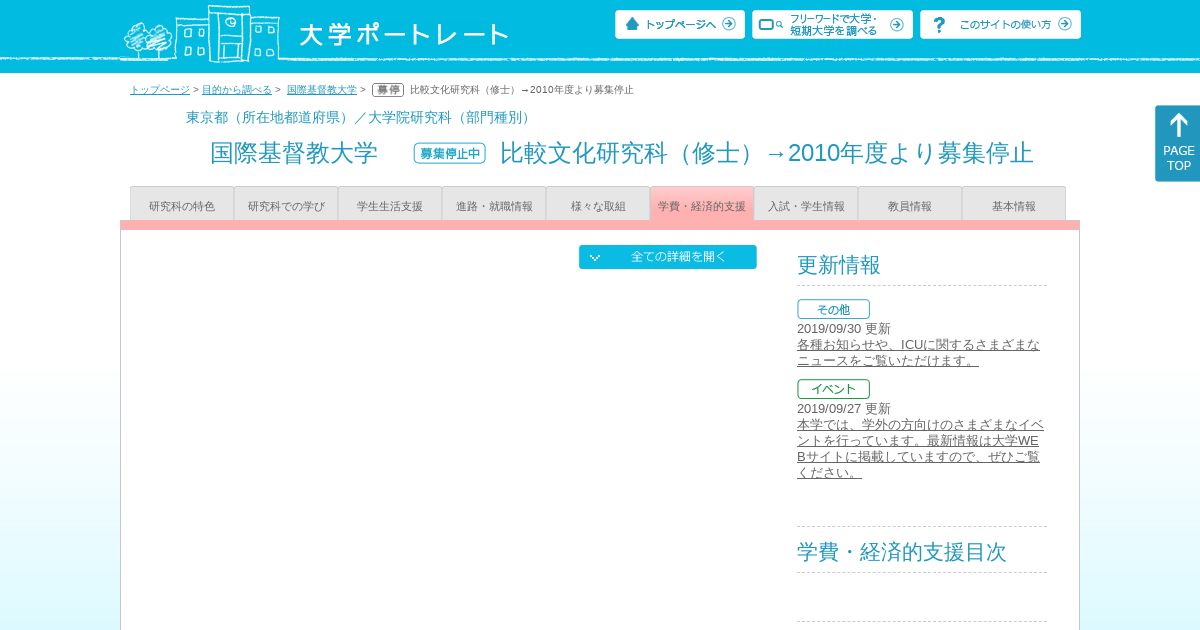Image resolution: width=1200 pixels, height=630 pixels.
Task: Click date text 2019/09/27 更新
Action: [844, 408]
